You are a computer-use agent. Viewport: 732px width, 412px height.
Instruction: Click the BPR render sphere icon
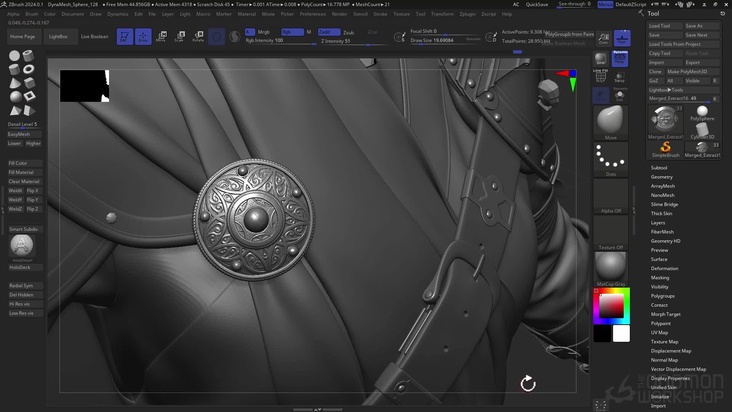[600, 59]
